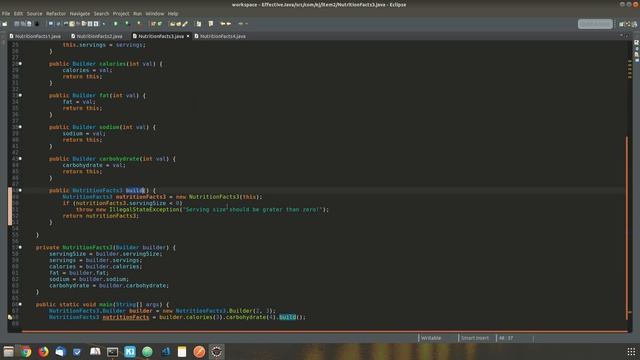
Task: Open the Navigate menu
Action: coord(80,13)
